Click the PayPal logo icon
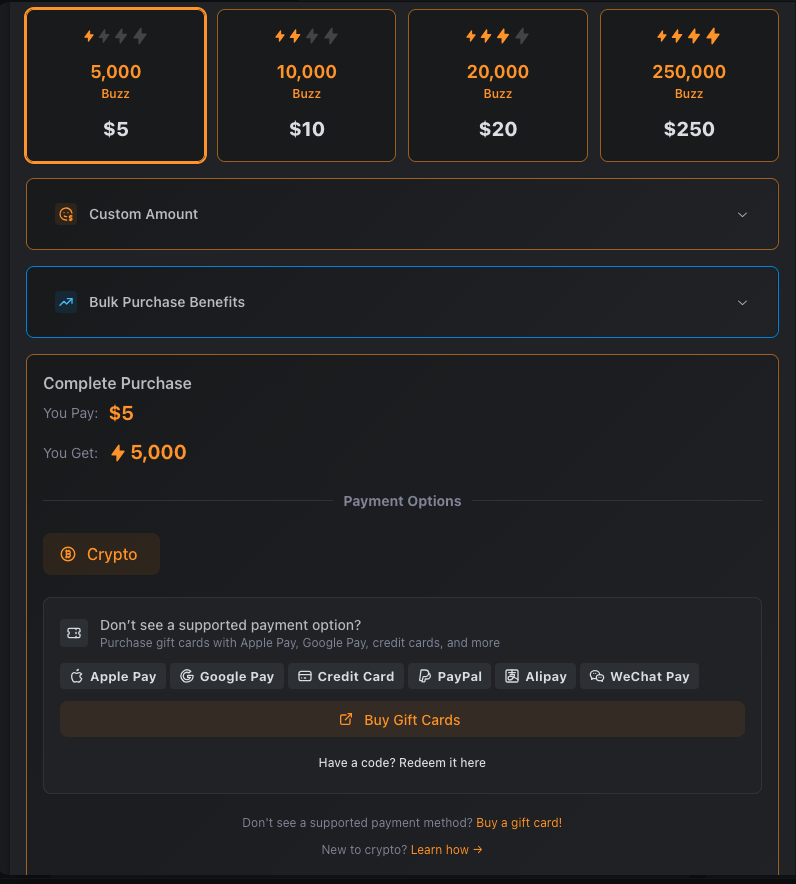 click(424, 677)
